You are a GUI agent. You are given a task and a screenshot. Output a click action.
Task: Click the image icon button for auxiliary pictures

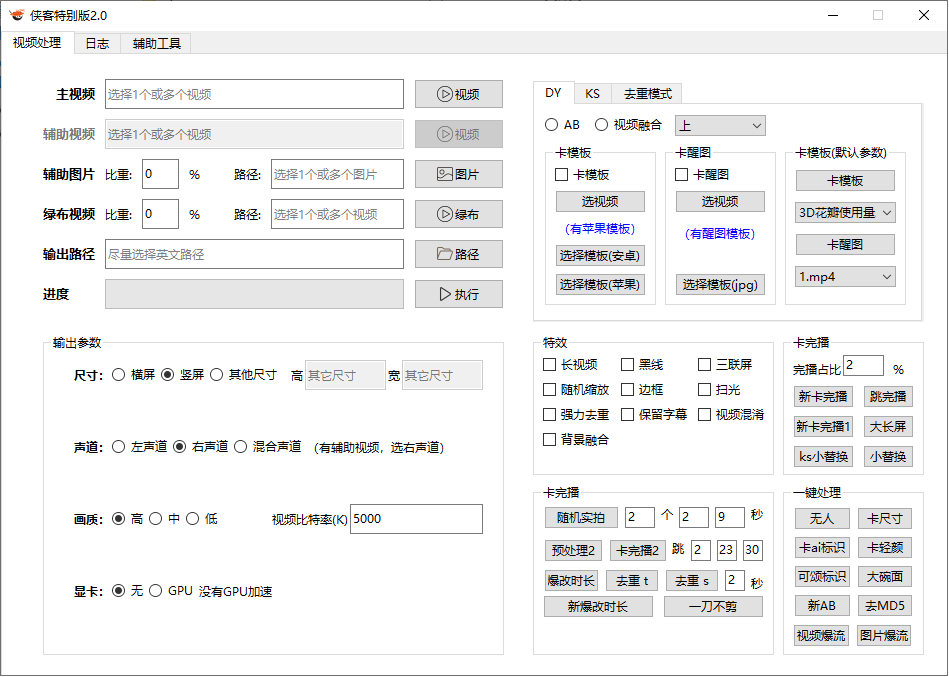459,174
